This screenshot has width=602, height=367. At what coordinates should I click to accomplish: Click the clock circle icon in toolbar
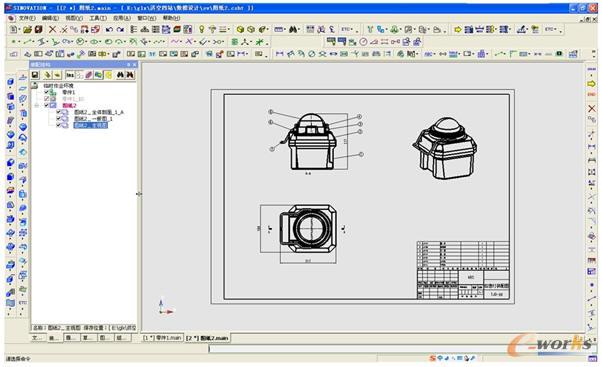[x=363, y=41]
